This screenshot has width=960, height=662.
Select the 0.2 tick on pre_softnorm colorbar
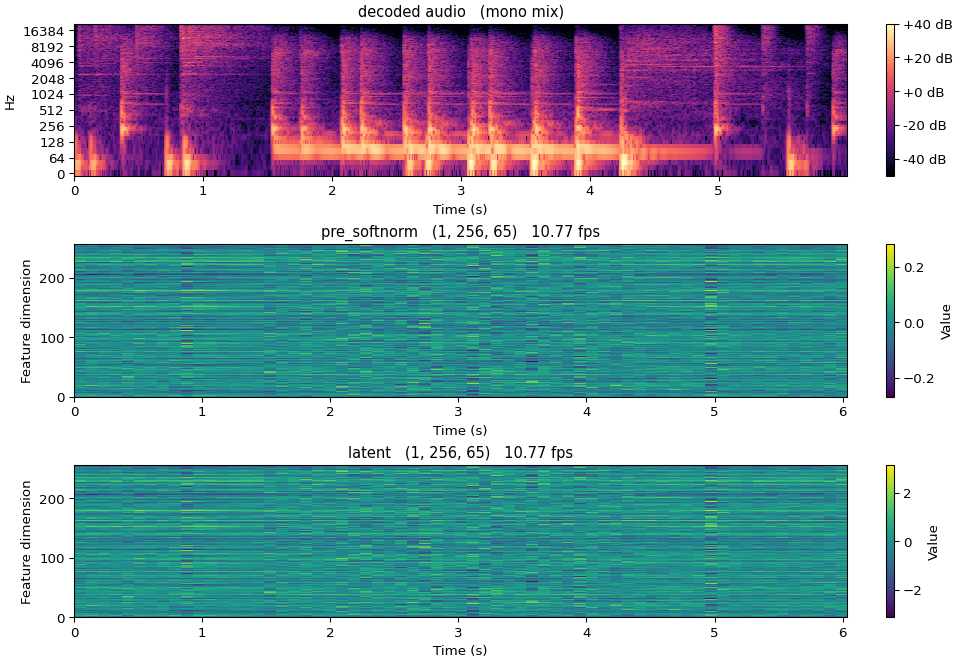click(914, 268)
